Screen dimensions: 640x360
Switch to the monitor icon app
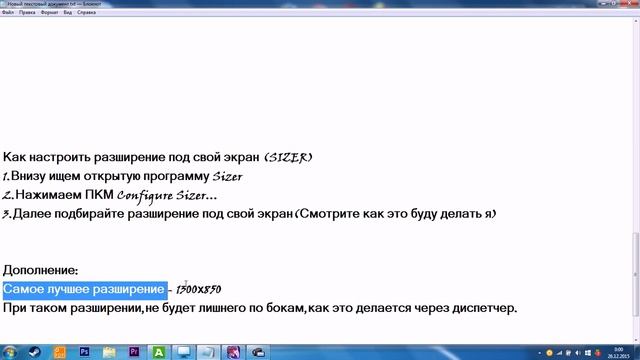[x=183, y=352]
